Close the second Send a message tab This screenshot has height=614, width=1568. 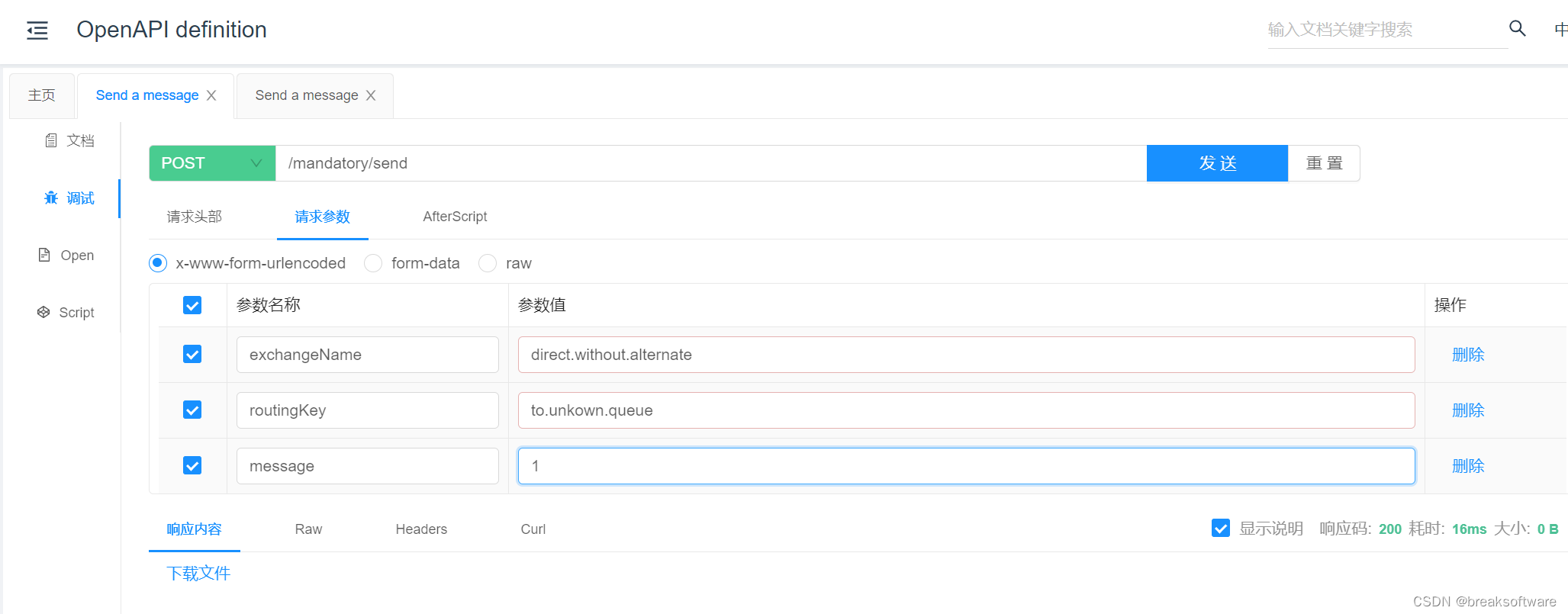pos(371,95)
